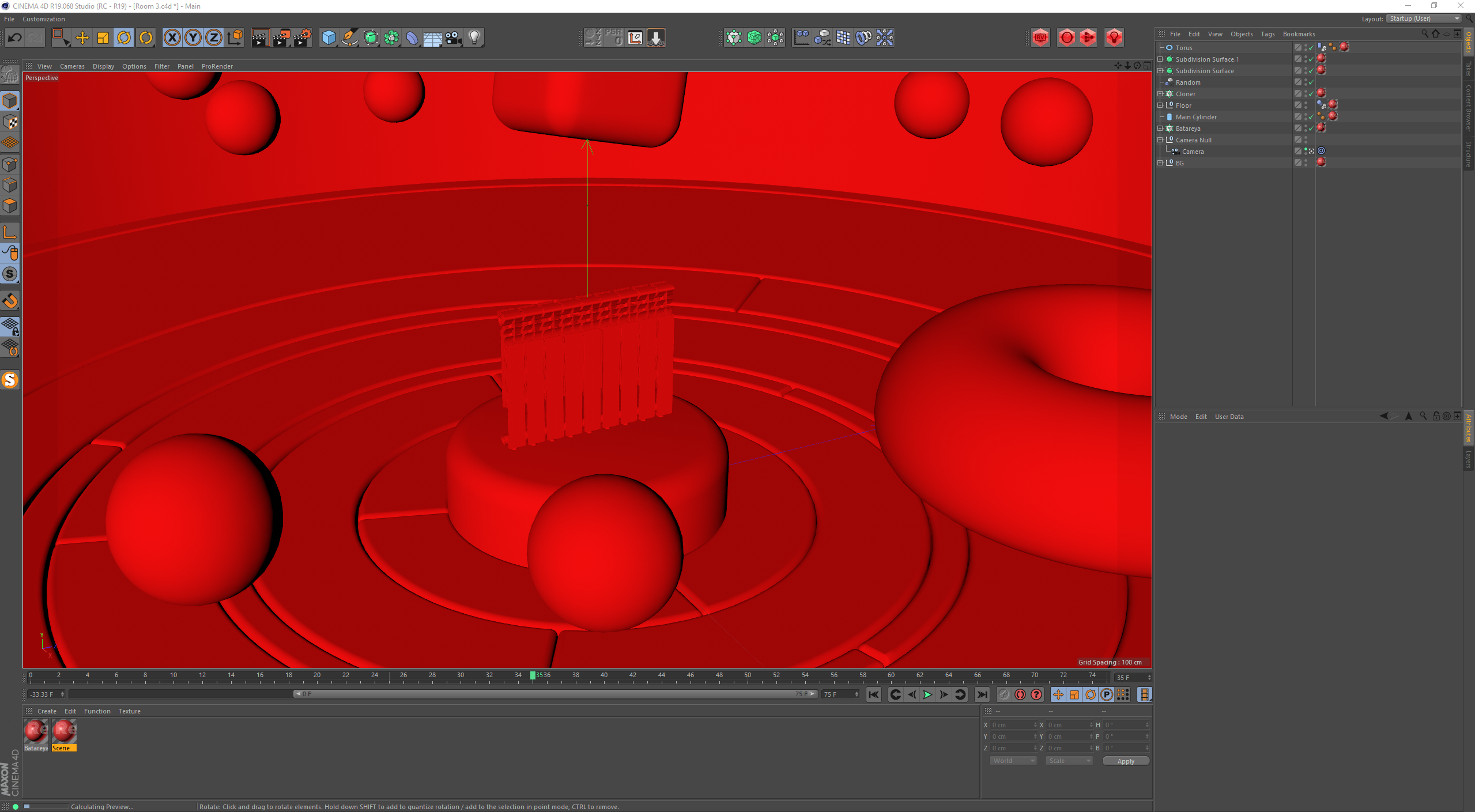
Task: Select the Scale tool in top toolbar
Action: [103, 38]
